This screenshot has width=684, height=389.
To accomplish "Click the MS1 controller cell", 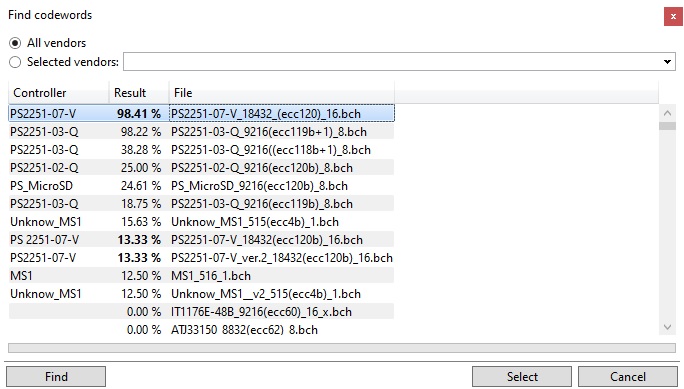I will point(21,276).
